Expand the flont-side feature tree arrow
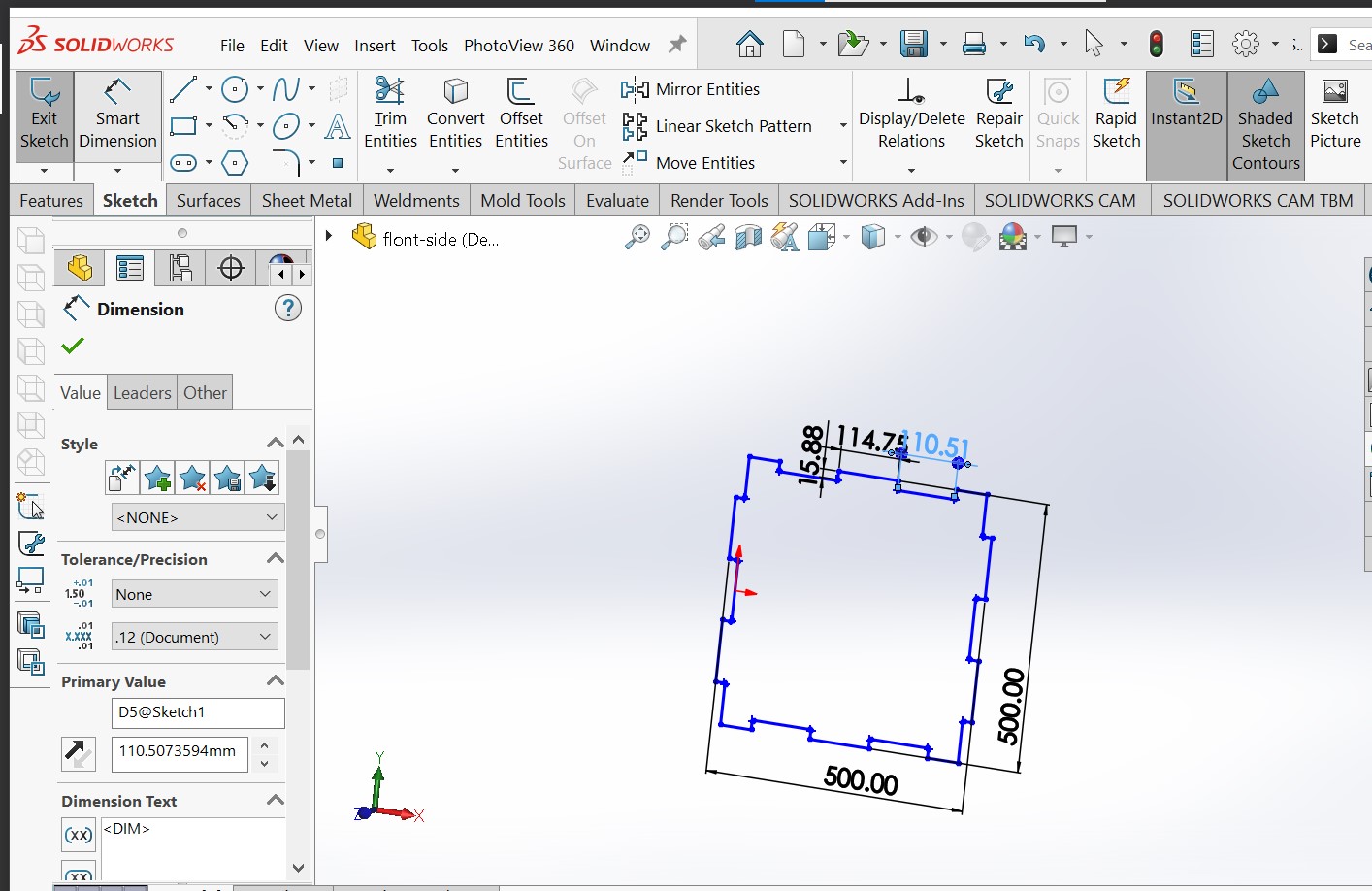This screenshot has width=1372, height=891. pyautogui.click(x=329, y=236)
